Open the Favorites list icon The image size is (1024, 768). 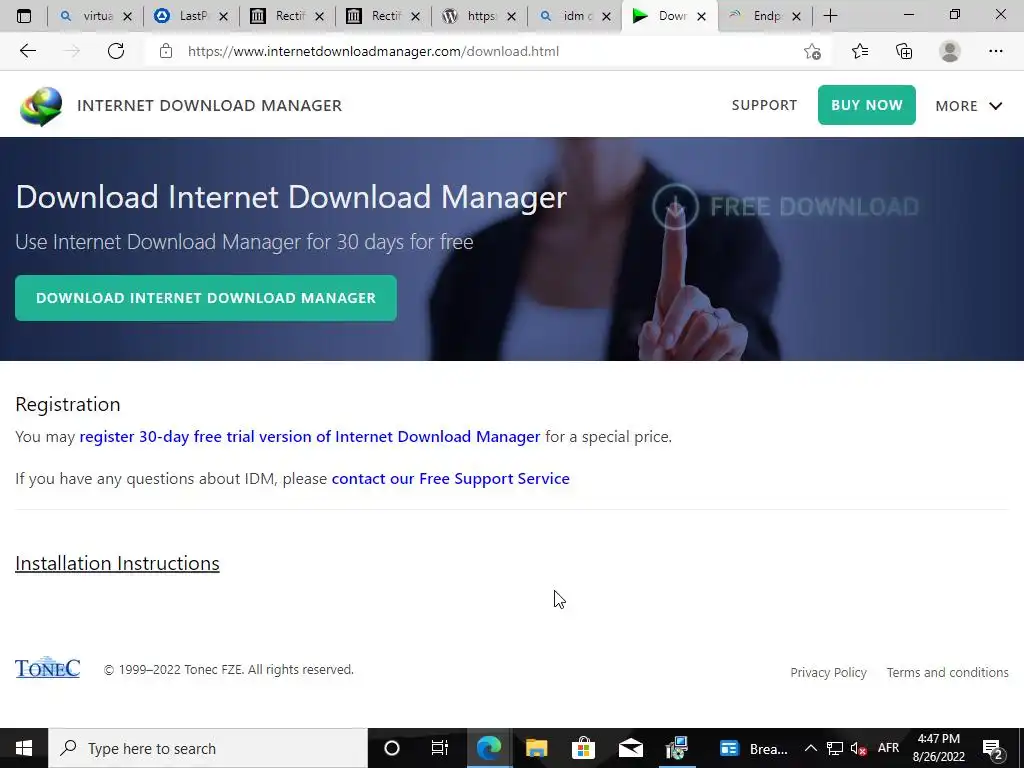(x=860, y=51)
